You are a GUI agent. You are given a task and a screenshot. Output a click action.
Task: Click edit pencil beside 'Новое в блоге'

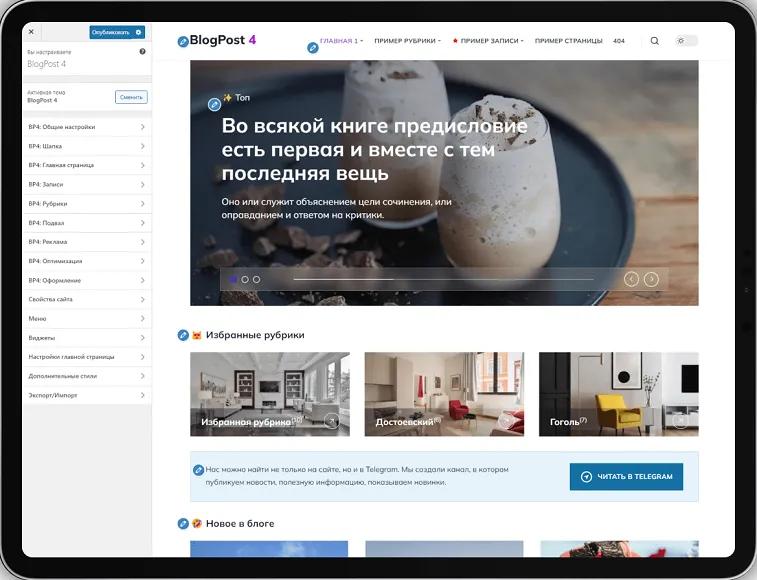click(182, 523)
